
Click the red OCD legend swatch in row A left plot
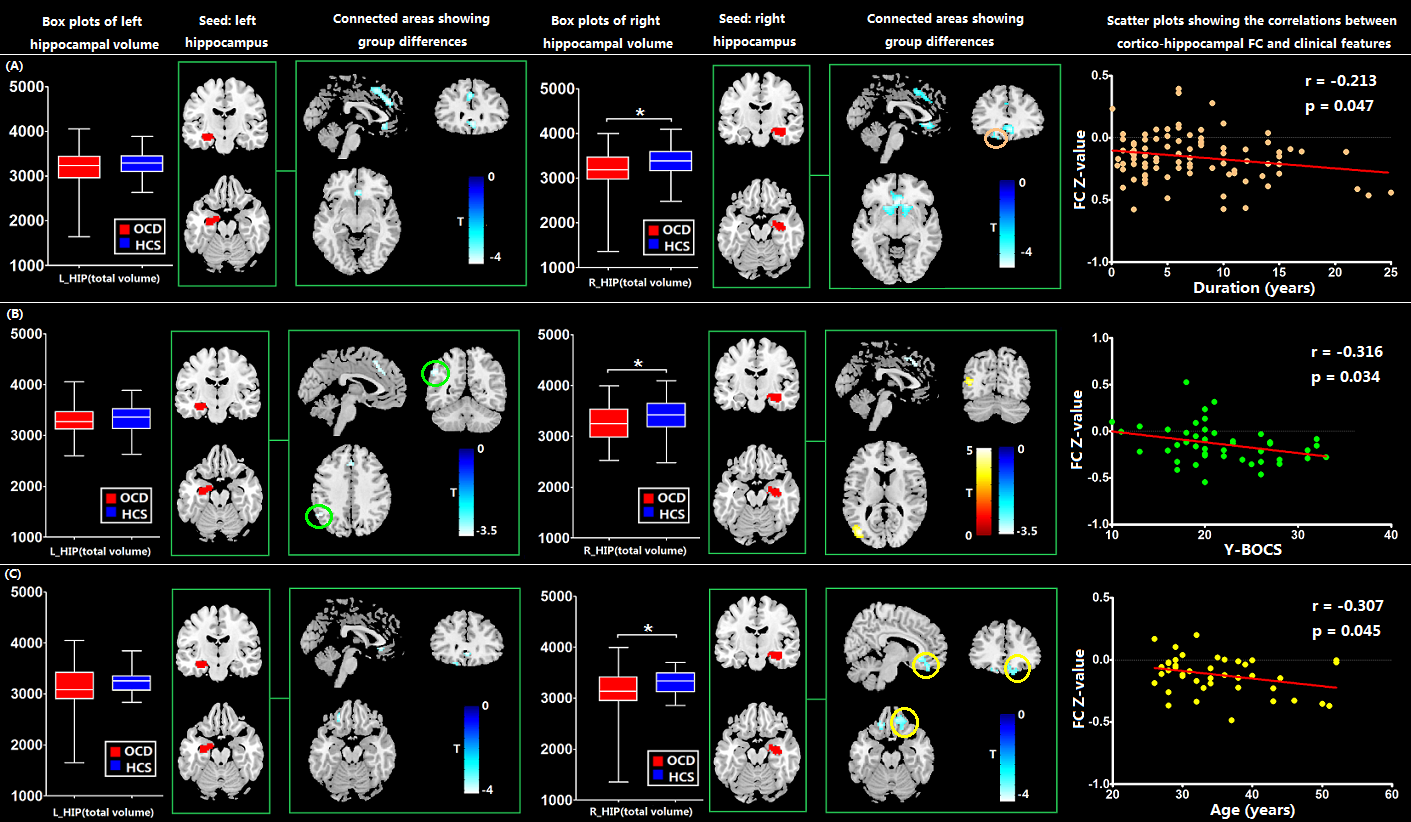coord(124,230)
